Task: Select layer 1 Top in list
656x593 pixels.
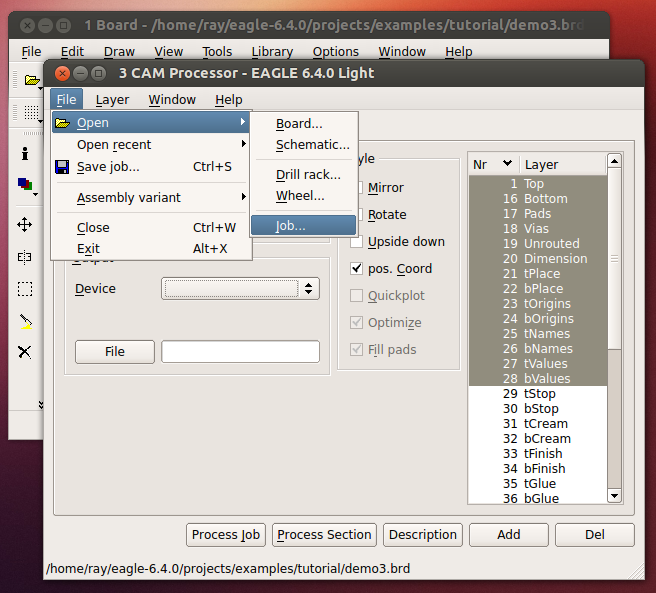Action: click(x=538, y=183)
